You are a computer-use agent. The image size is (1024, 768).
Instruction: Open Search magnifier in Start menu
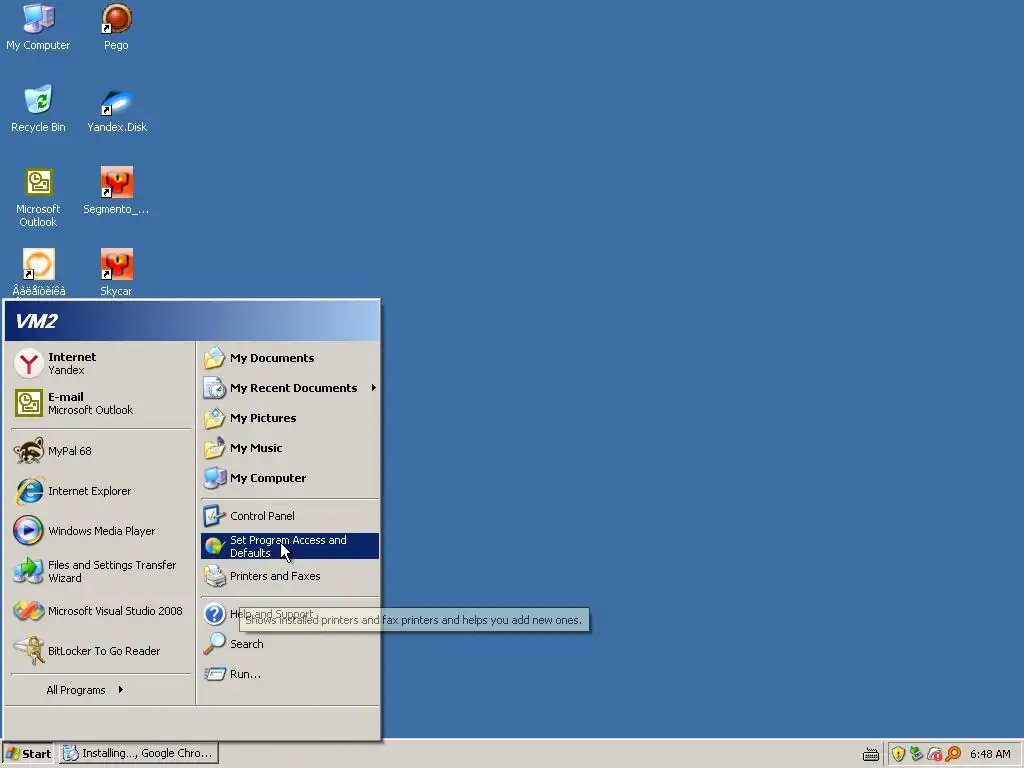pyautogui.click(x=214, y=644)
